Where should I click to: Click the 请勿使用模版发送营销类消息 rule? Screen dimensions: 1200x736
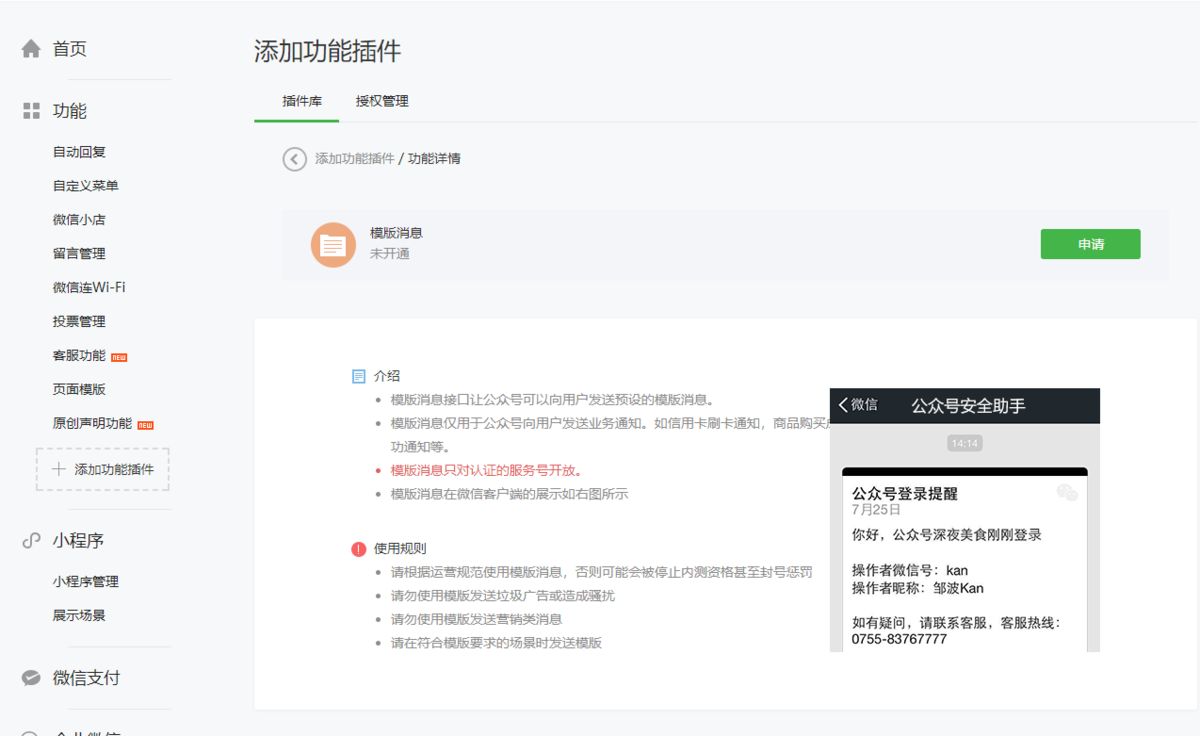[476, 620]
